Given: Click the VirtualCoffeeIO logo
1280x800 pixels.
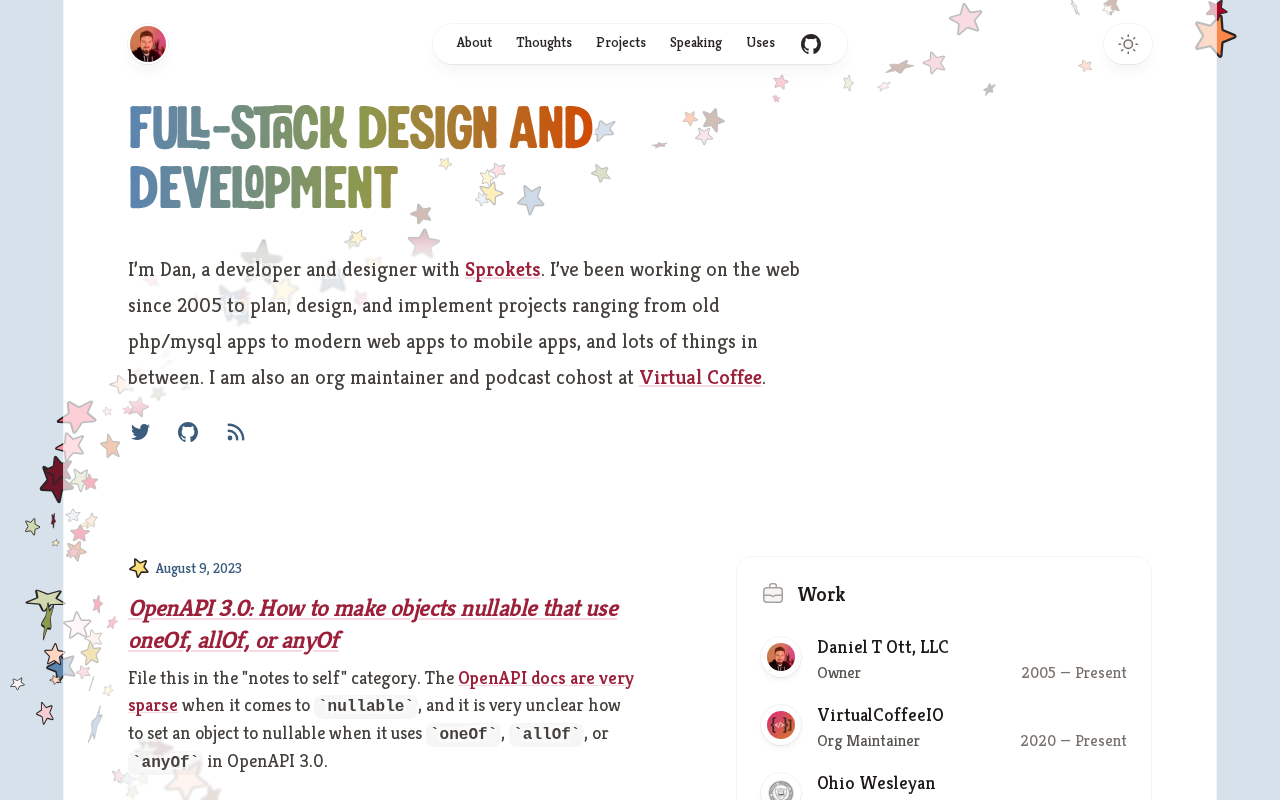Looking at the screenshot, I should point(781,725).
